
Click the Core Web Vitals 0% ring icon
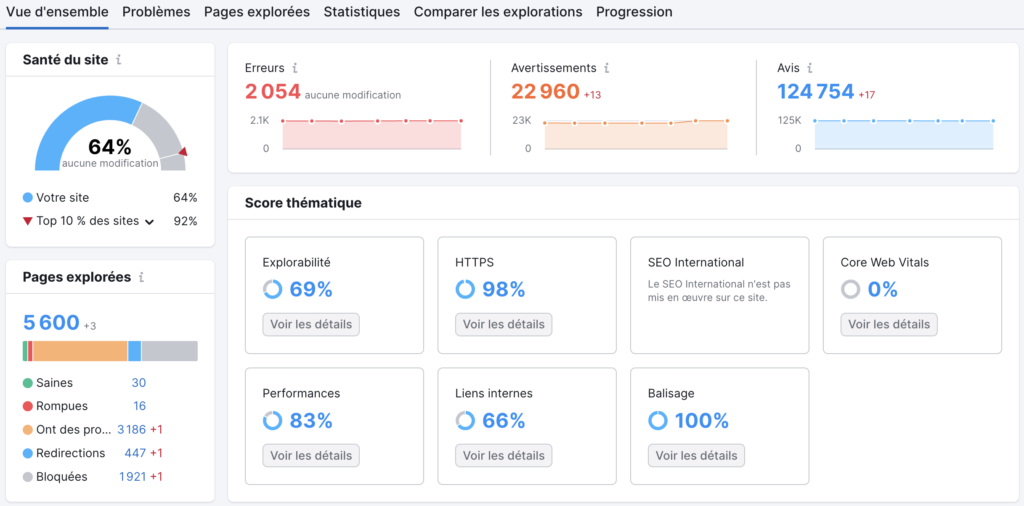coord(850,289)
